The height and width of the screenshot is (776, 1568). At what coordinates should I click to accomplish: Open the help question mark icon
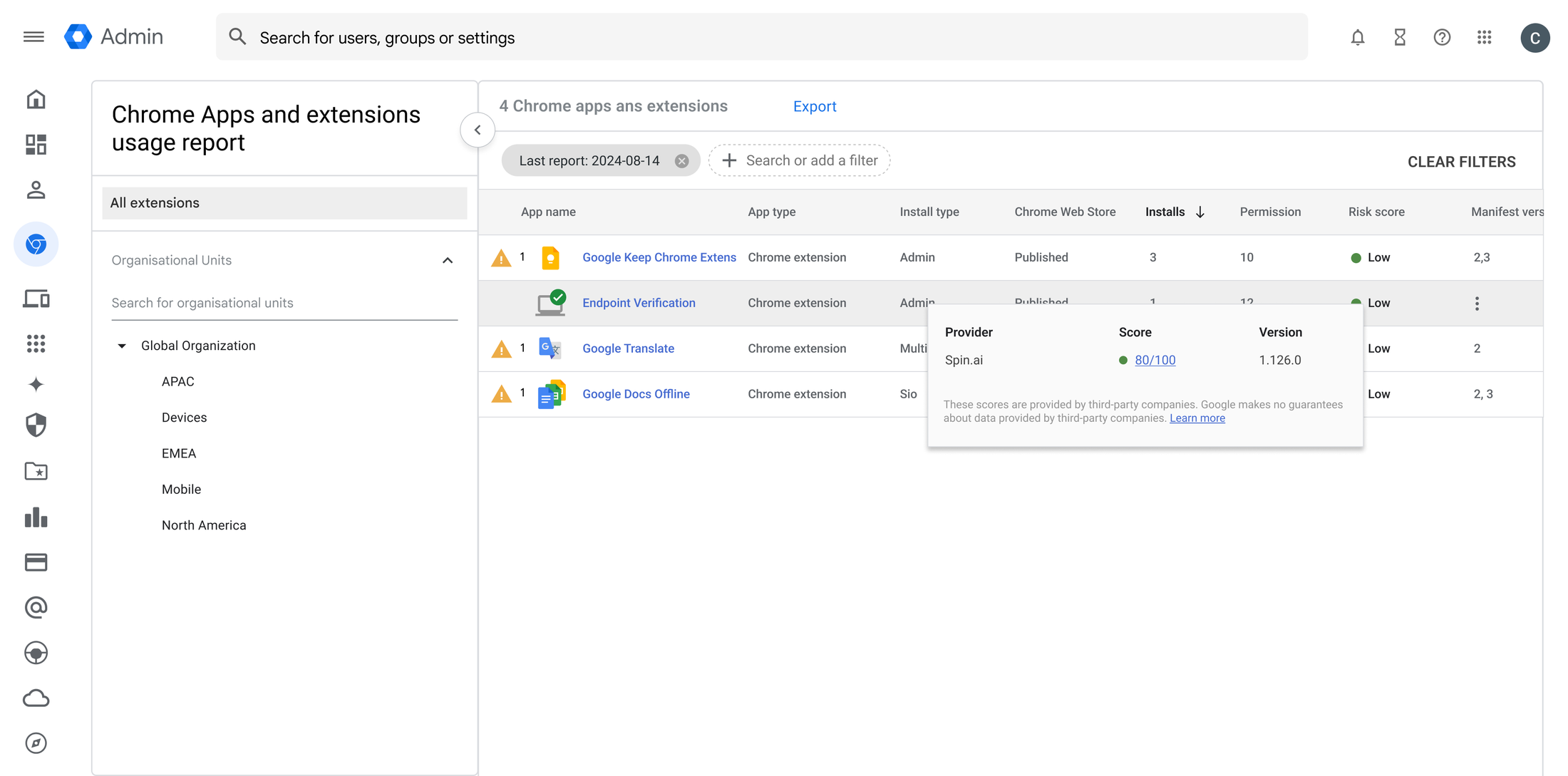point(1442,37)
